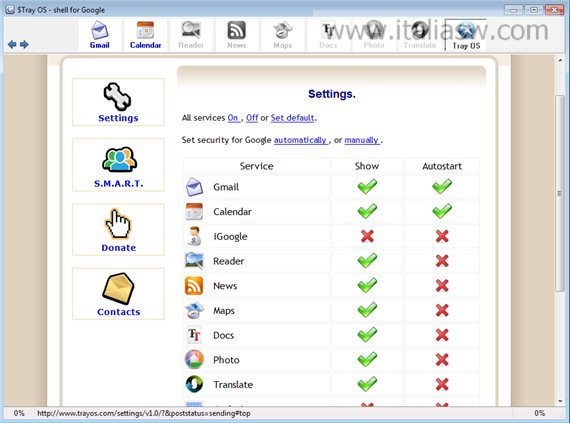Click the Translate icon in services table
This screenshot has width=570, height=423.
tap(194, 384)
